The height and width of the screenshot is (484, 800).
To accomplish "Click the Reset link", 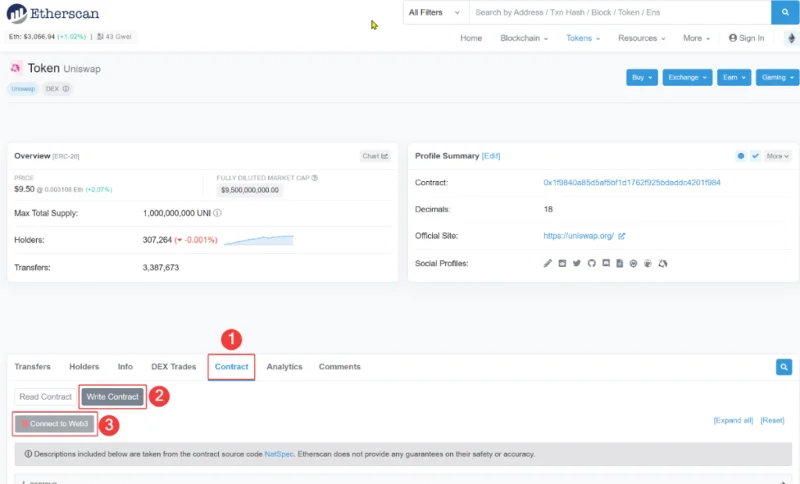I will pos(772,421).
